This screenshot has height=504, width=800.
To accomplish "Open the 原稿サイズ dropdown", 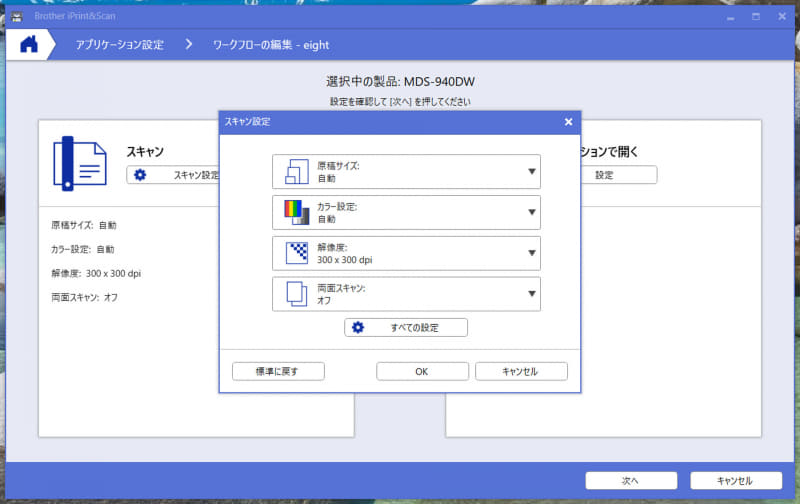I will [406, 171].
